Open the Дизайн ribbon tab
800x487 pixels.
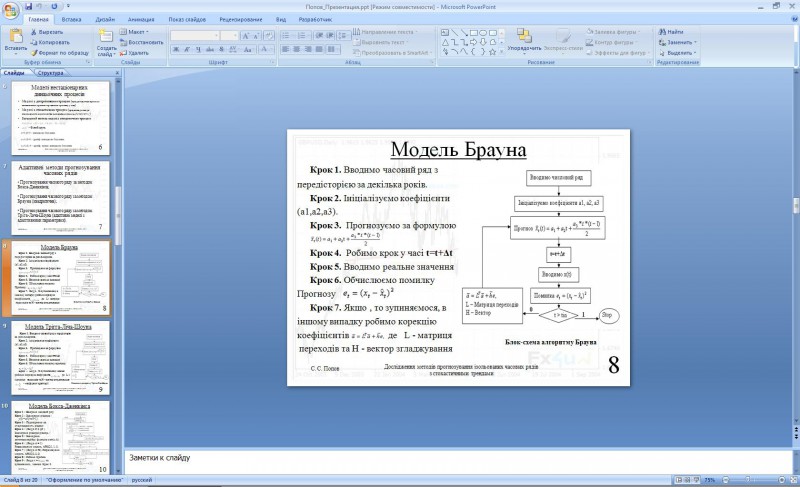tap(105, 19)
